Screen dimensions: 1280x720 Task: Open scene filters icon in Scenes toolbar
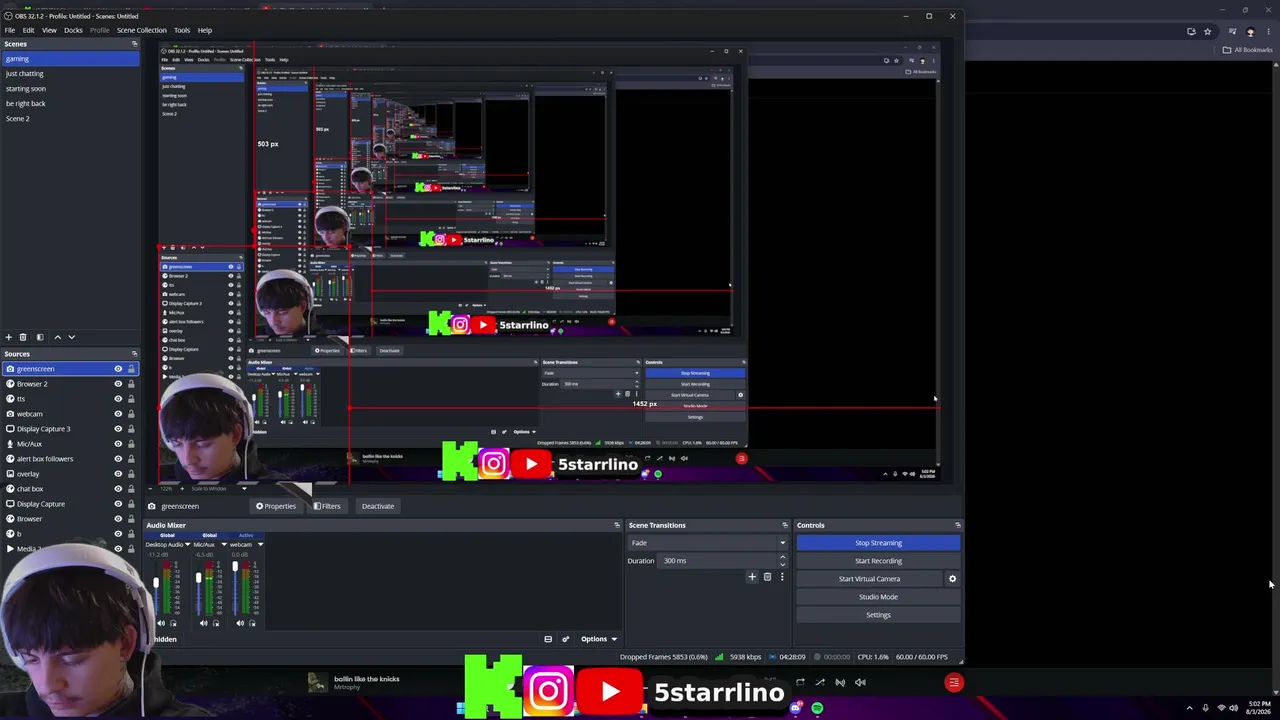pos(40,337)
